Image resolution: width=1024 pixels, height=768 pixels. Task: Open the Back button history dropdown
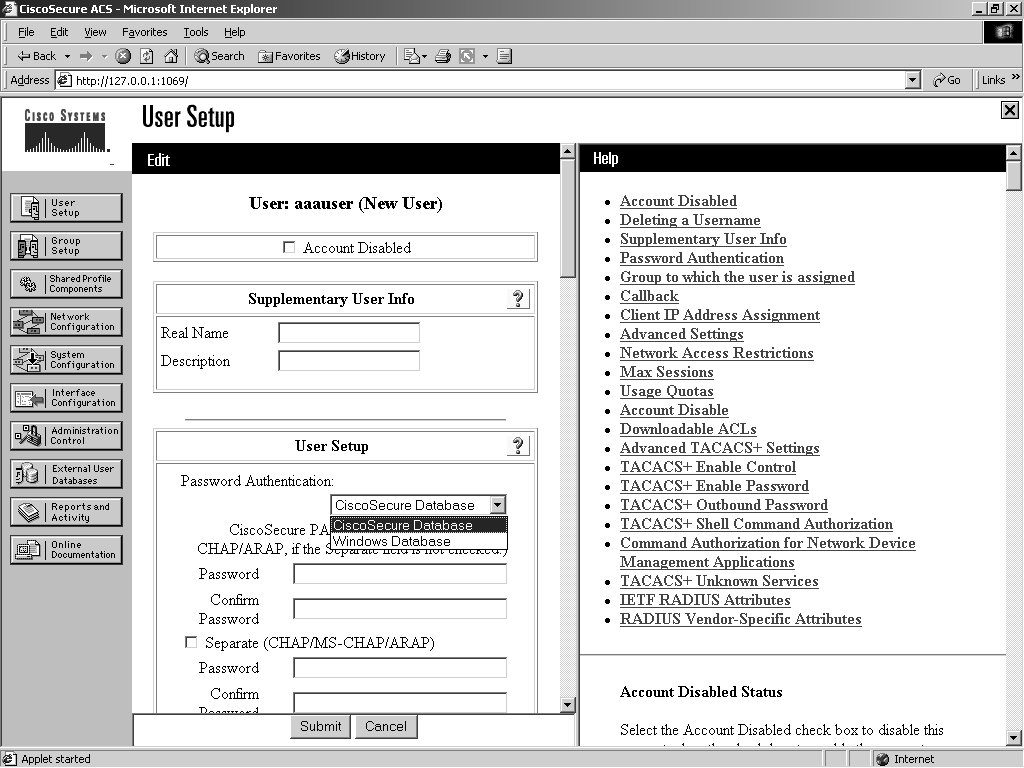(x=67, y=56)
